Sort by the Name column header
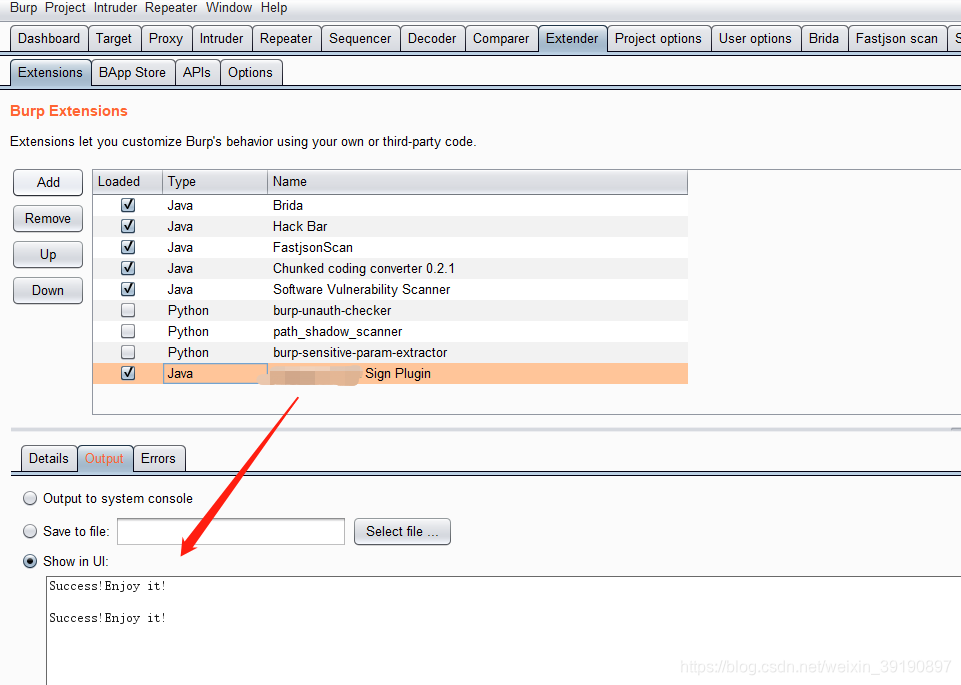This screenshot has width=961, height=685. (x=477, y=182)
